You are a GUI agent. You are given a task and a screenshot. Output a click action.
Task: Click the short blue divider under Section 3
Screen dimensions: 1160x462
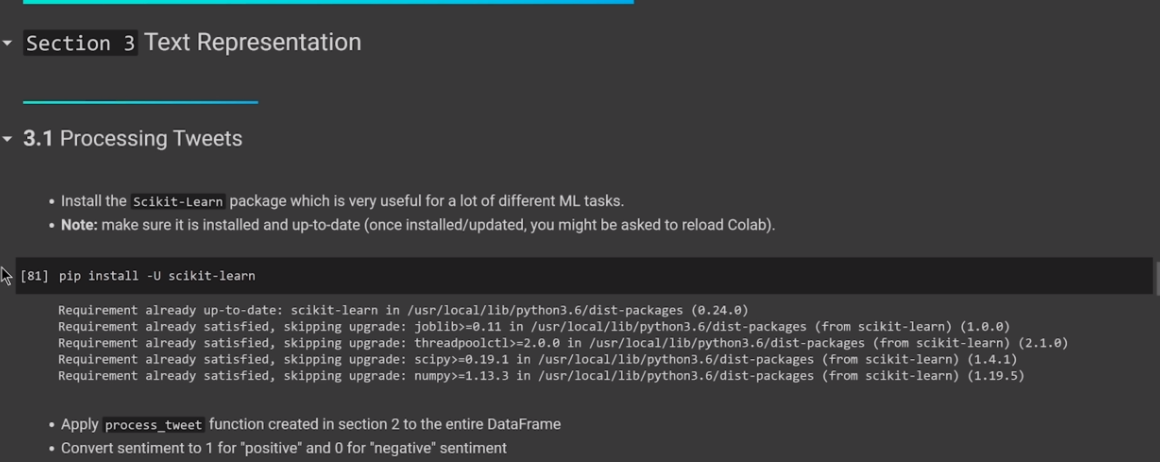point(140,101)
